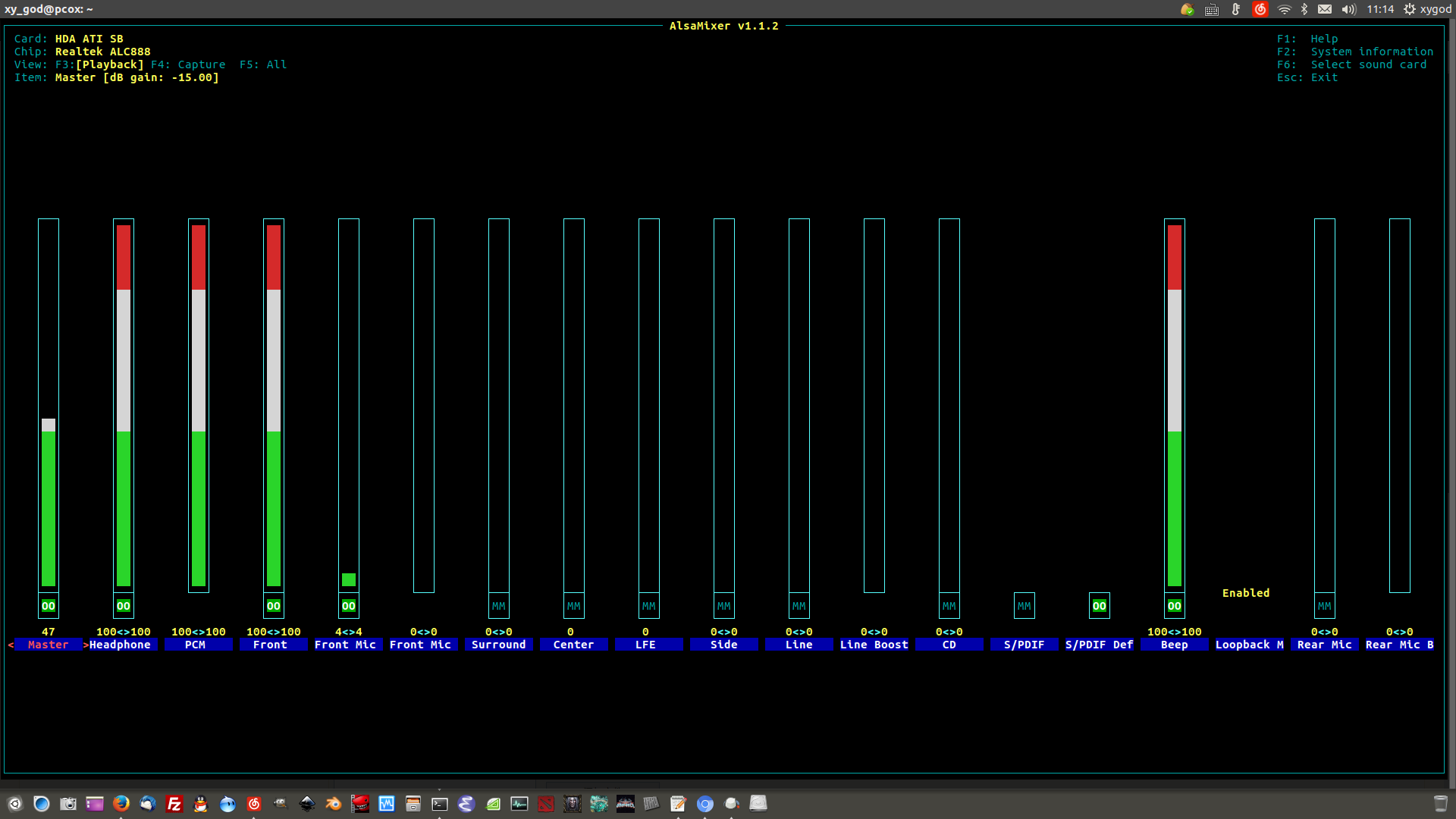Open NetEase Cloud Music in the dock
Viewport: 1456px width, 819px height.
point(254,803)
